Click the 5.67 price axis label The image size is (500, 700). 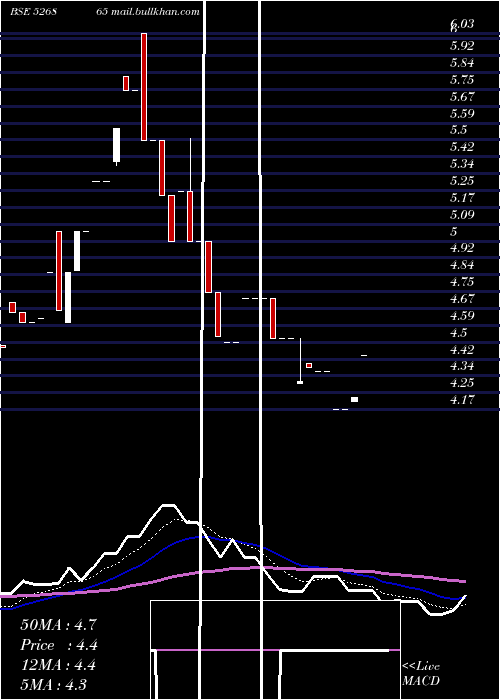[462, 96]
